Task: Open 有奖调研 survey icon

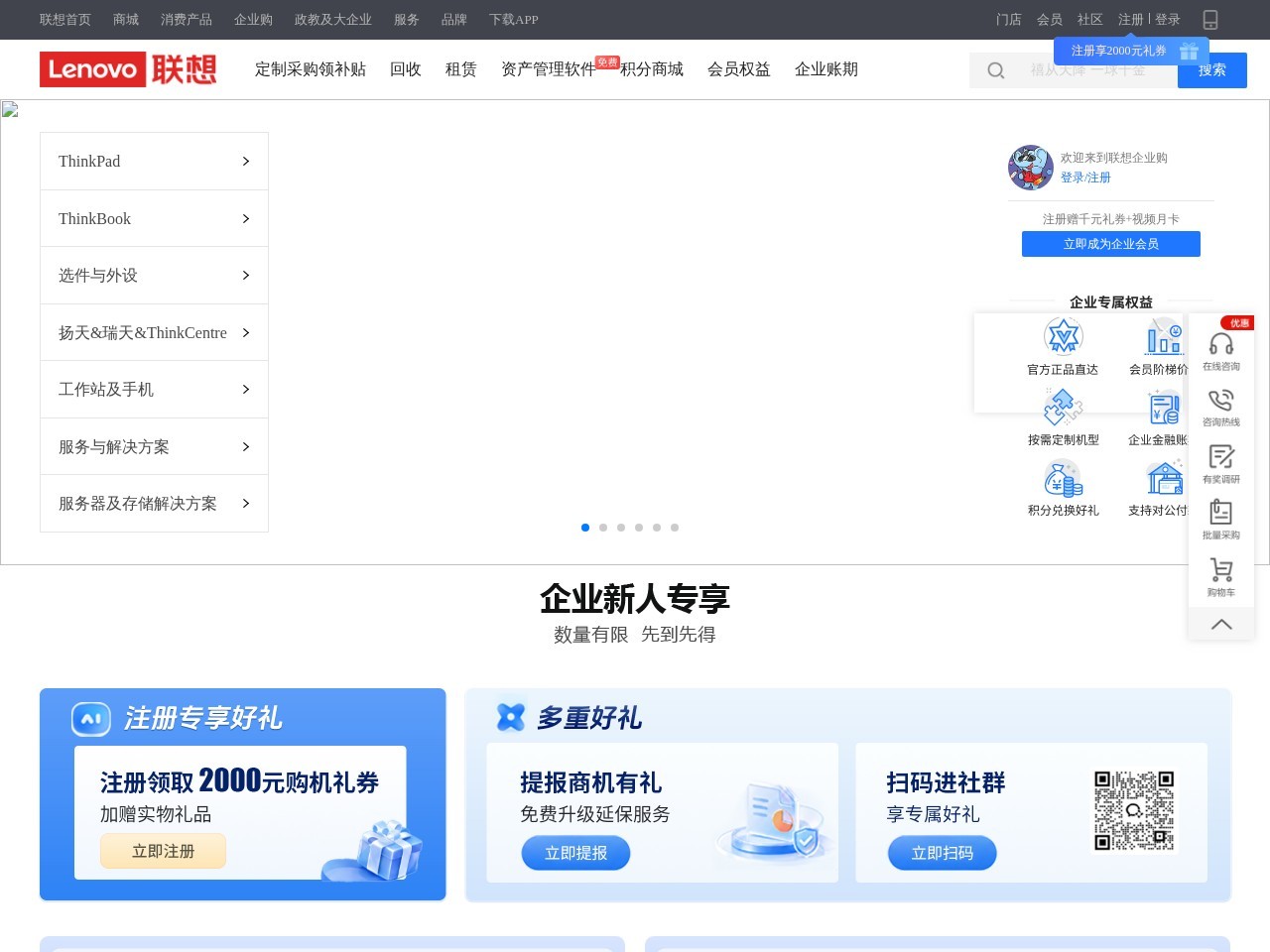Action: point(1221,456)
